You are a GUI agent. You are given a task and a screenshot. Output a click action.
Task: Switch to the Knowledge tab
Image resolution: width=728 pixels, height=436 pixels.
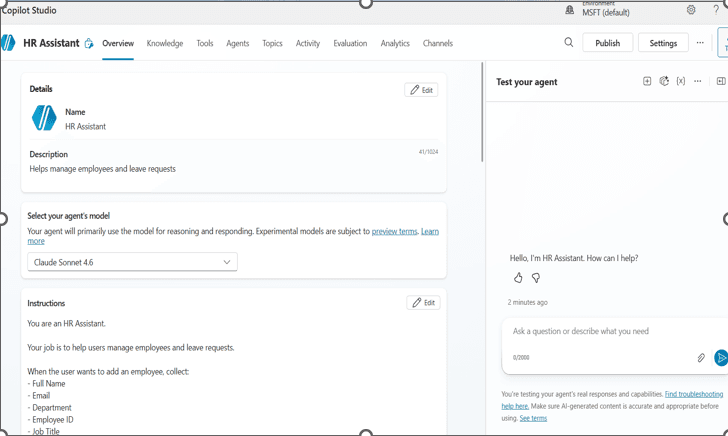tap(165, 43)
